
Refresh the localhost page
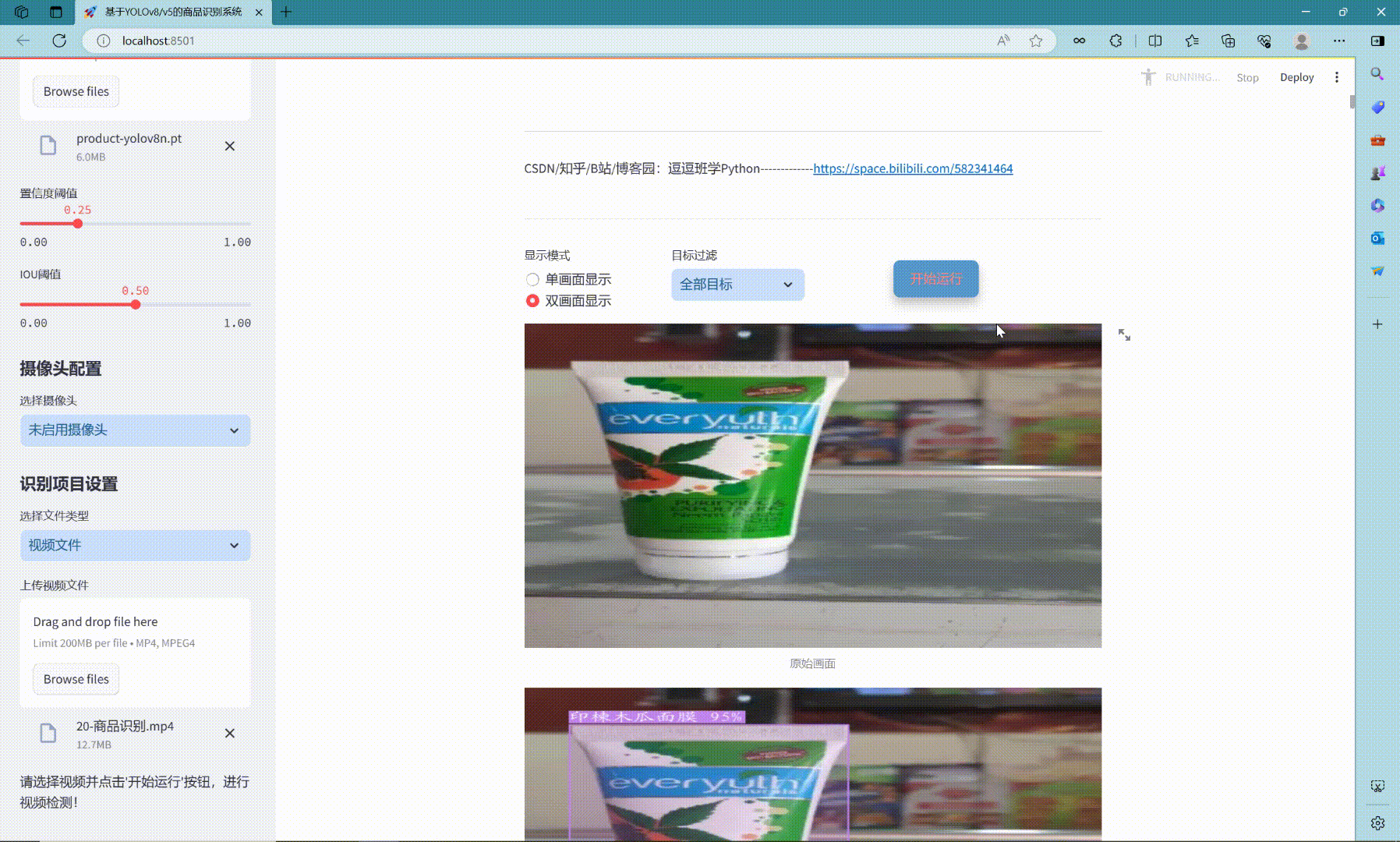59,41
